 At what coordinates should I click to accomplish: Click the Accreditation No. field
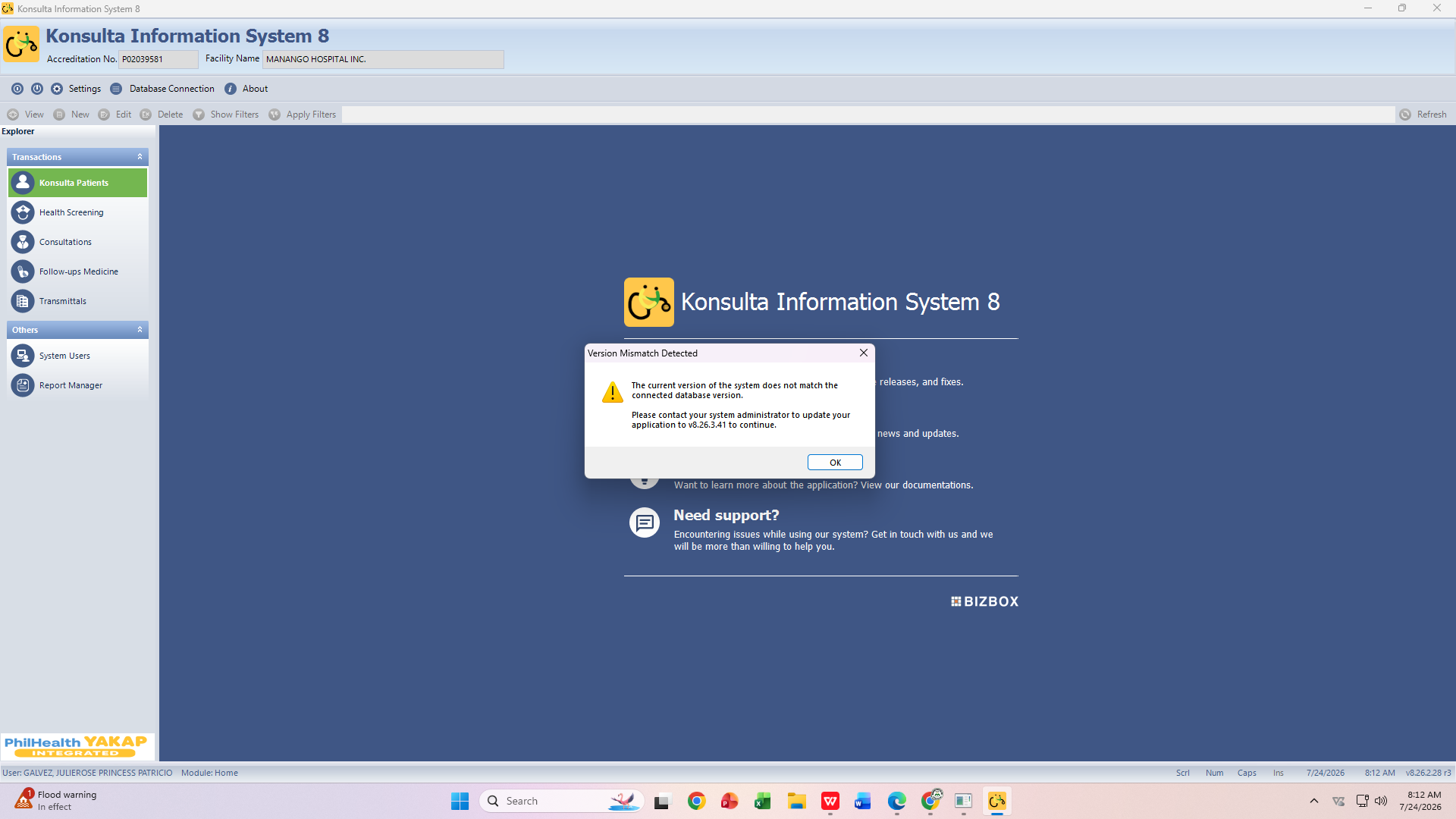158,59
